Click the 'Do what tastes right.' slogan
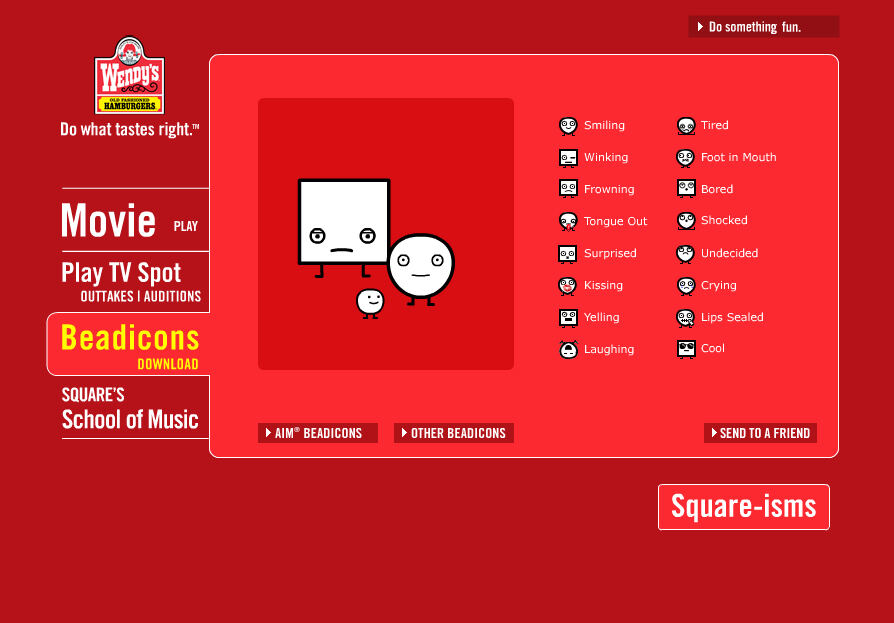The image size is (894, 623). pos(129,129)
